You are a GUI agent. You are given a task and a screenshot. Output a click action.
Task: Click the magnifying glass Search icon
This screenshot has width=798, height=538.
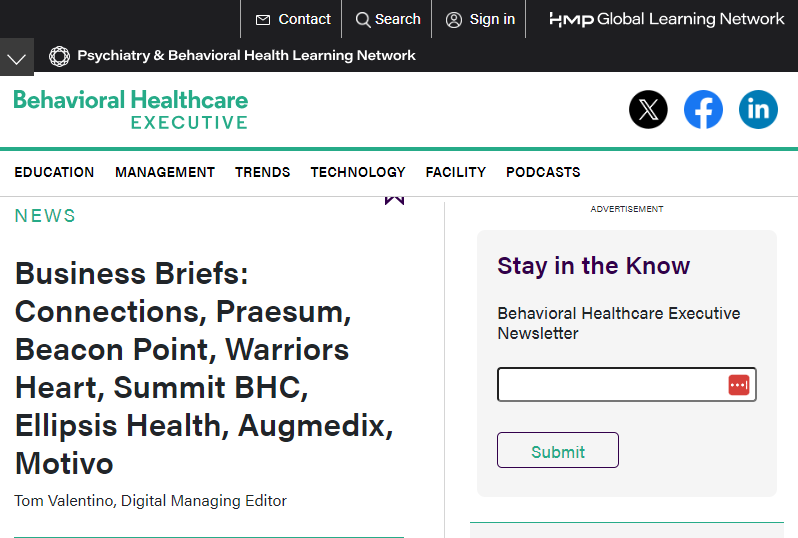(x=362, y=20)
